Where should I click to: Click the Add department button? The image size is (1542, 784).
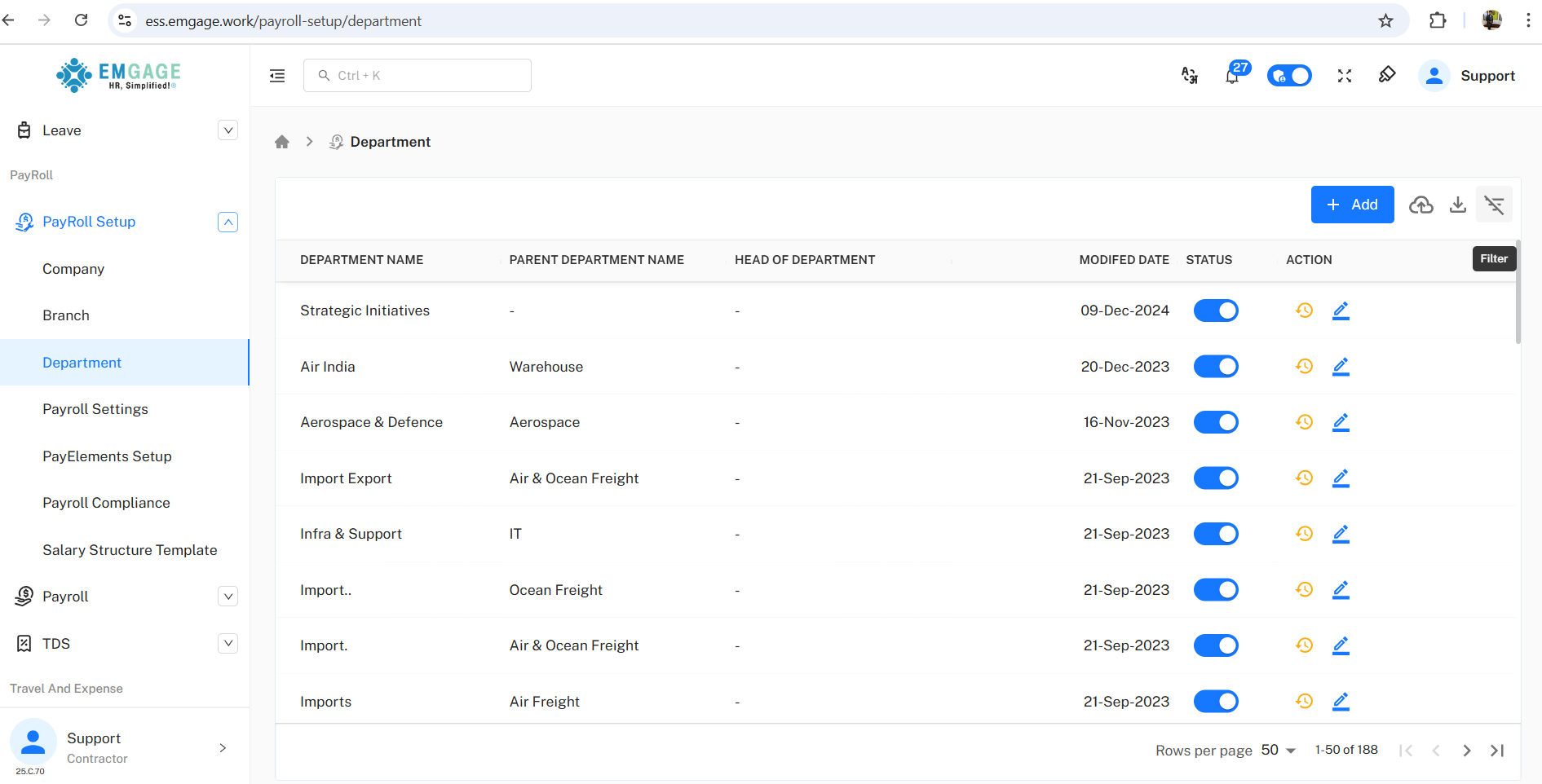coord(1352,205)
